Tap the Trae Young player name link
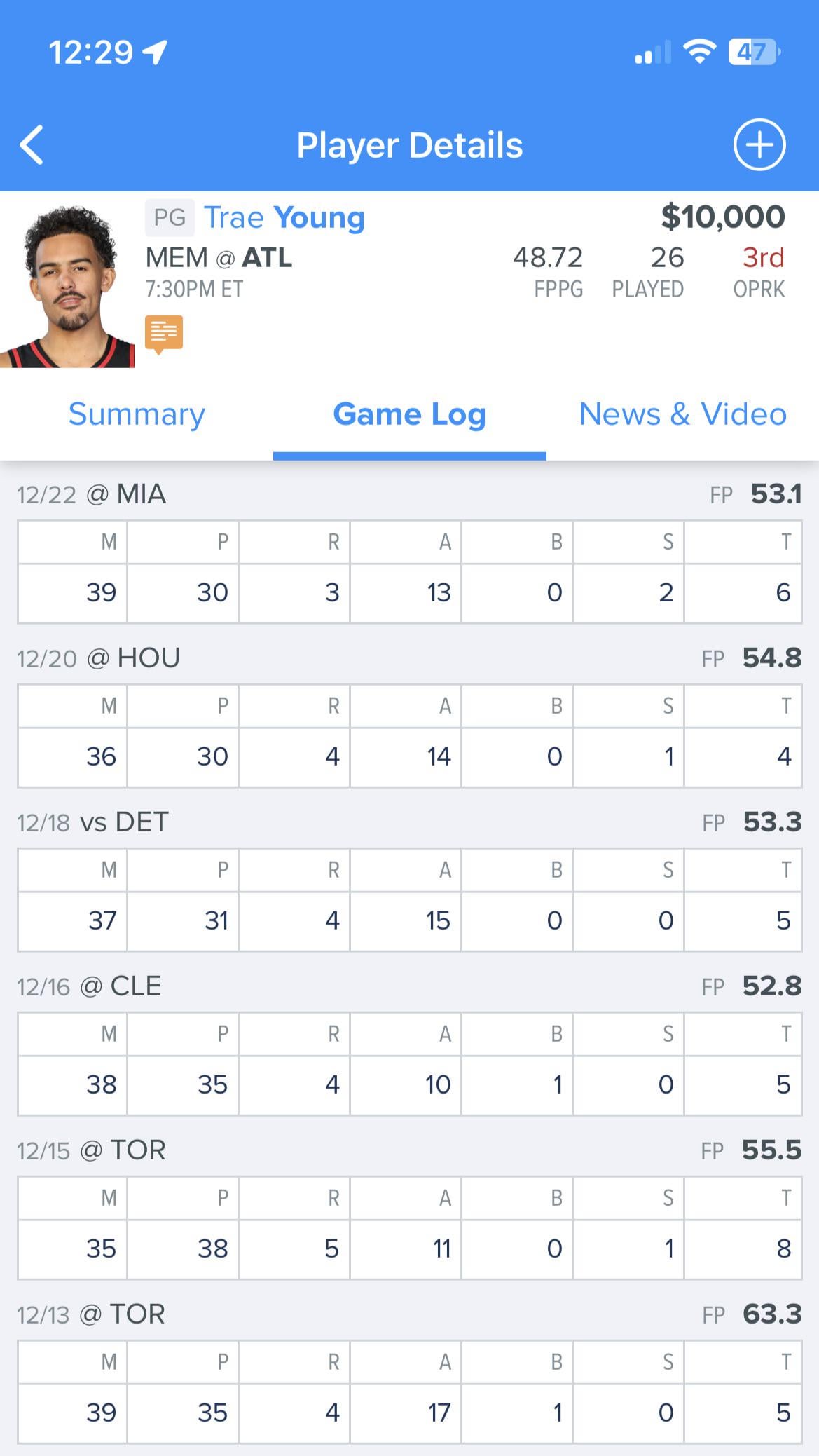Image resolution: width=819 pixels, height=1456 pixels. pos(284,217)
